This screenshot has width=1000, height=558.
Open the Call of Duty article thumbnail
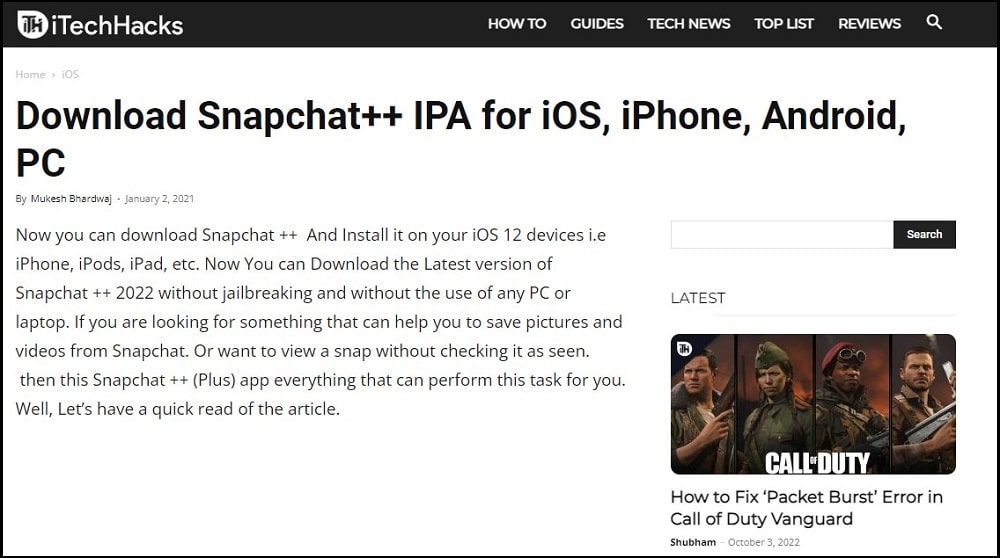coord(813,404)
